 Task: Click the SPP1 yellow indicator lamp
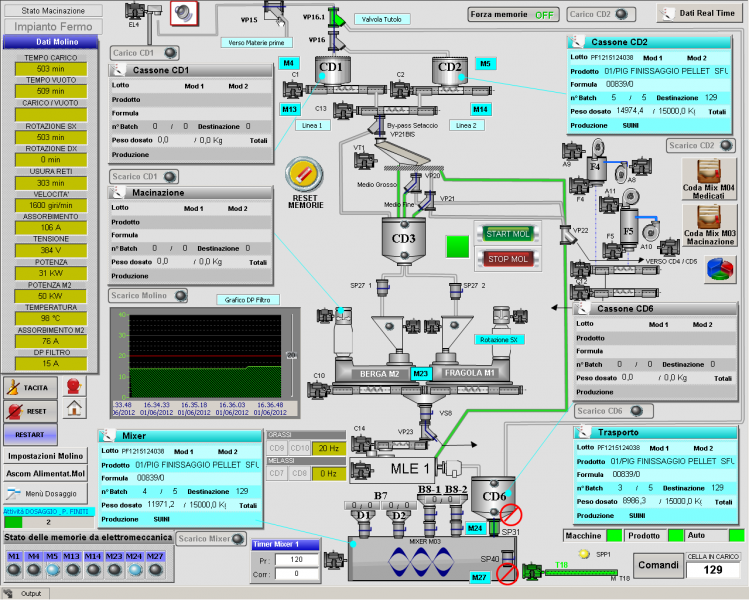(584, 554)
